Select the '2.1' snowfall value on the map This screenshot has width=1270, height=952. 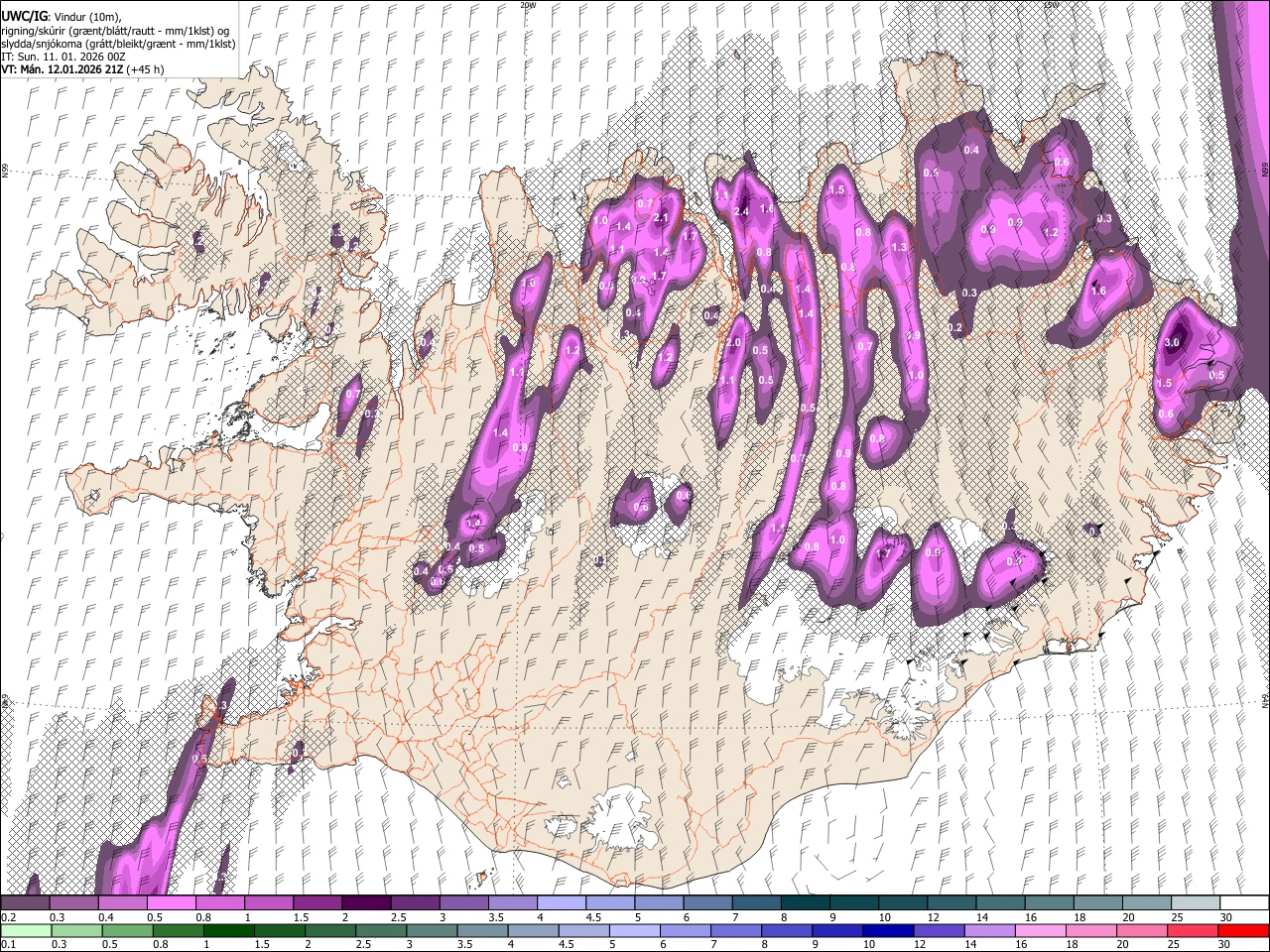coord(662,218)
